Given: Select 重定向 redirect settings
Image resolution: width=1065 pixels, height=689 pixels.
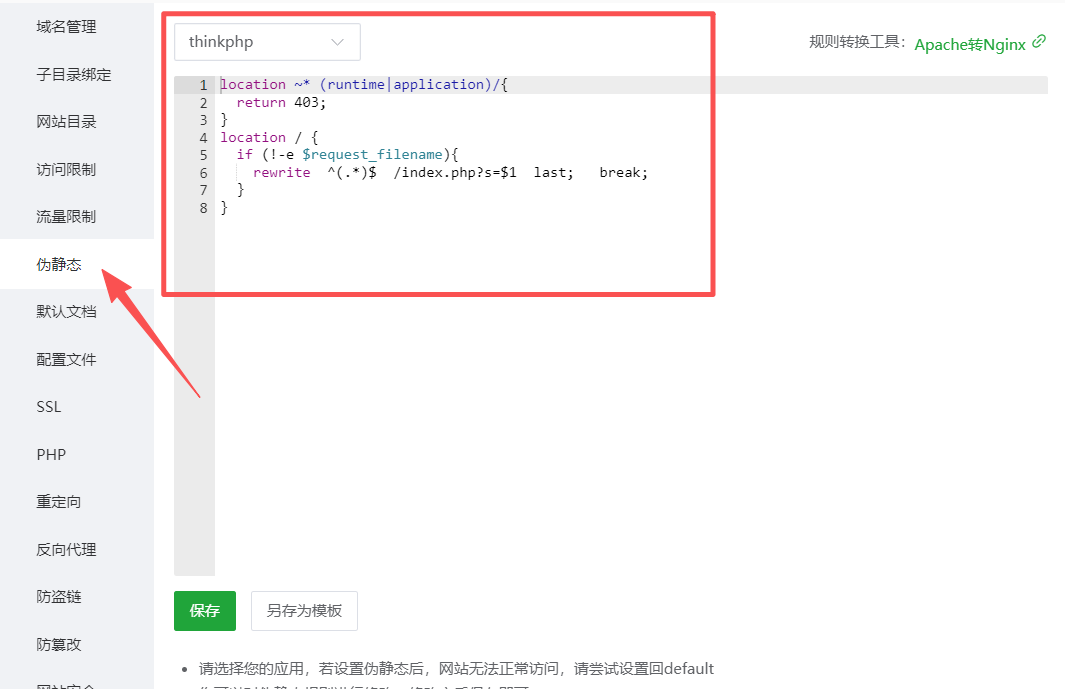Looking at the screenshot, I should pos(57,501).
